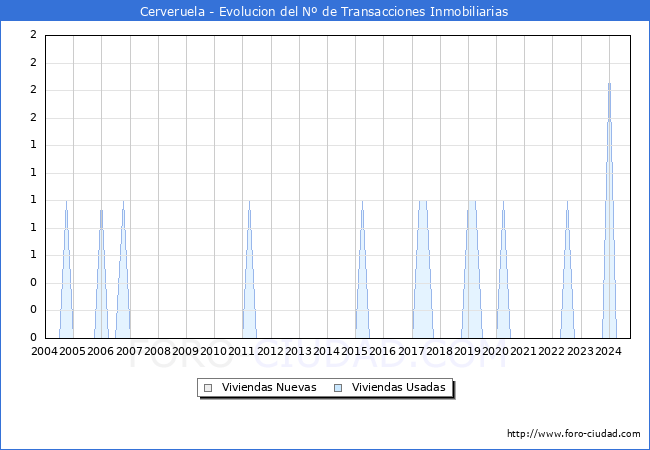Click the 2020 x-axis label
650x450 pixels.
pos(495,351)
